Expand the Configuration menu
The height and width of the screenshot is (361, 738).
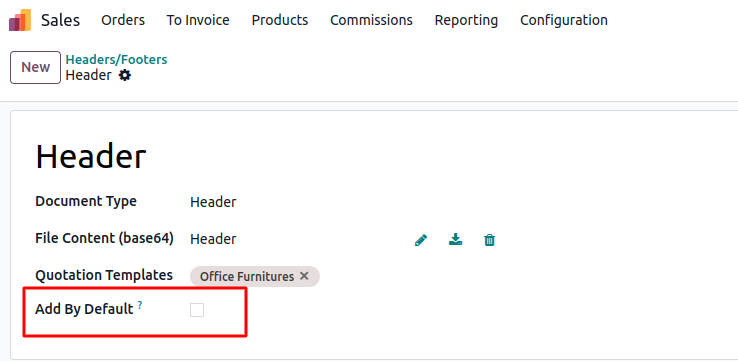click(x=563, y=20)
